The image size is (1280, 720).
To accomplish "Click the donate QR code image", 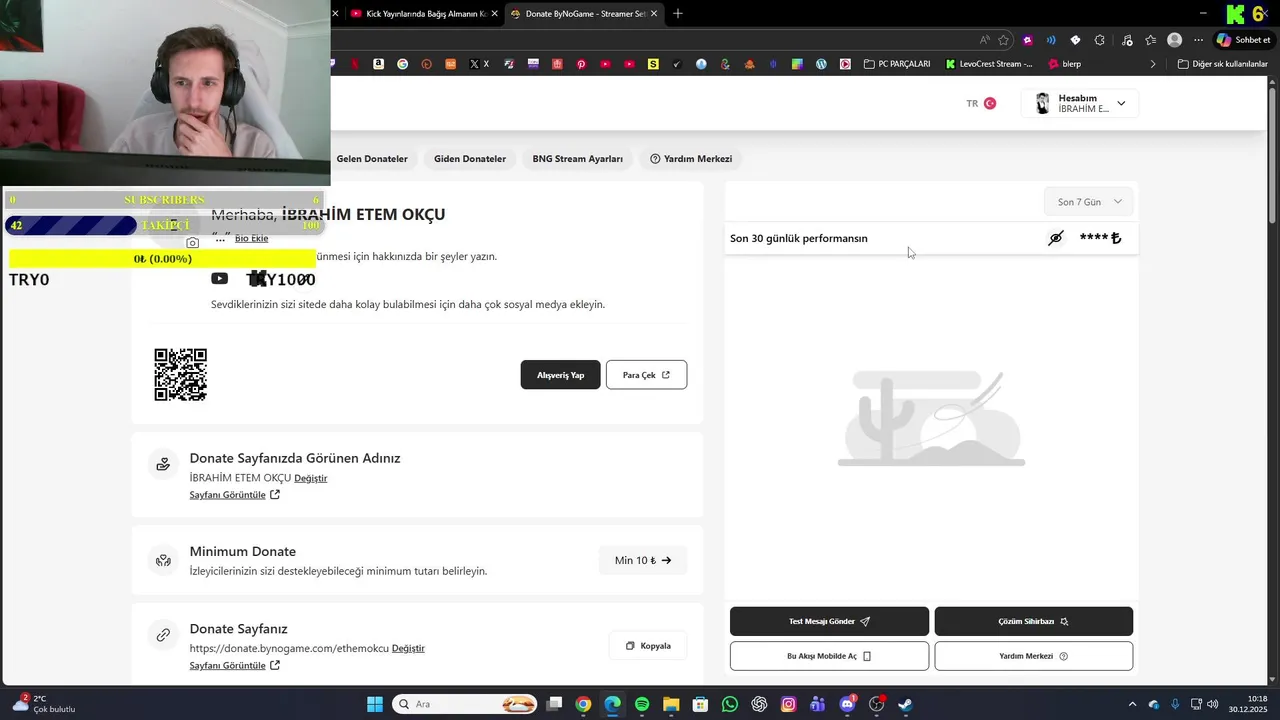I will tap(181, 375).
